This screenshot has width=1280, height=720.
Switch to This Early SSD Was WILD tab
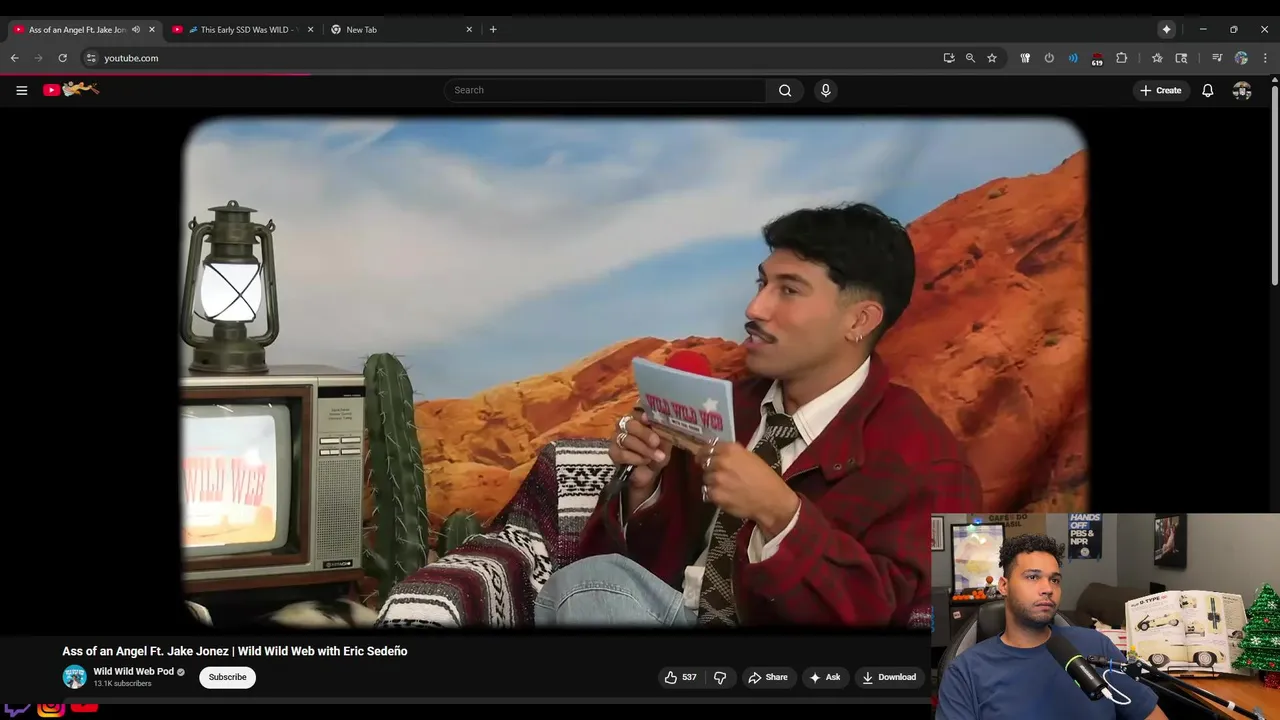click(241, 29)
